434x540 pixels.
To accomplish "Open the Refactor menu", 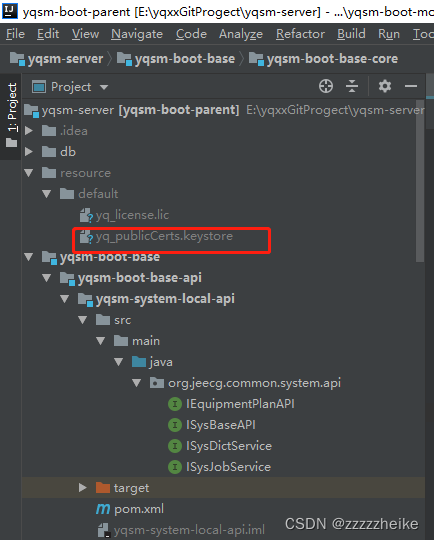I will point(300,34).
